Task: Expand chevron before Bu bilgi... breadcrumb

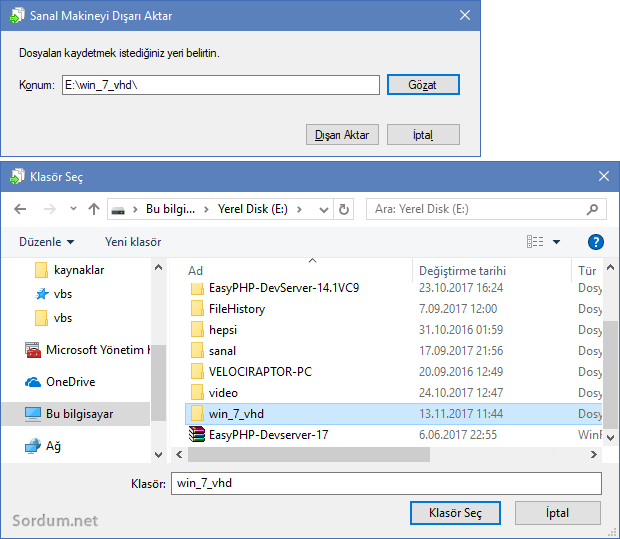Action: 135,209
